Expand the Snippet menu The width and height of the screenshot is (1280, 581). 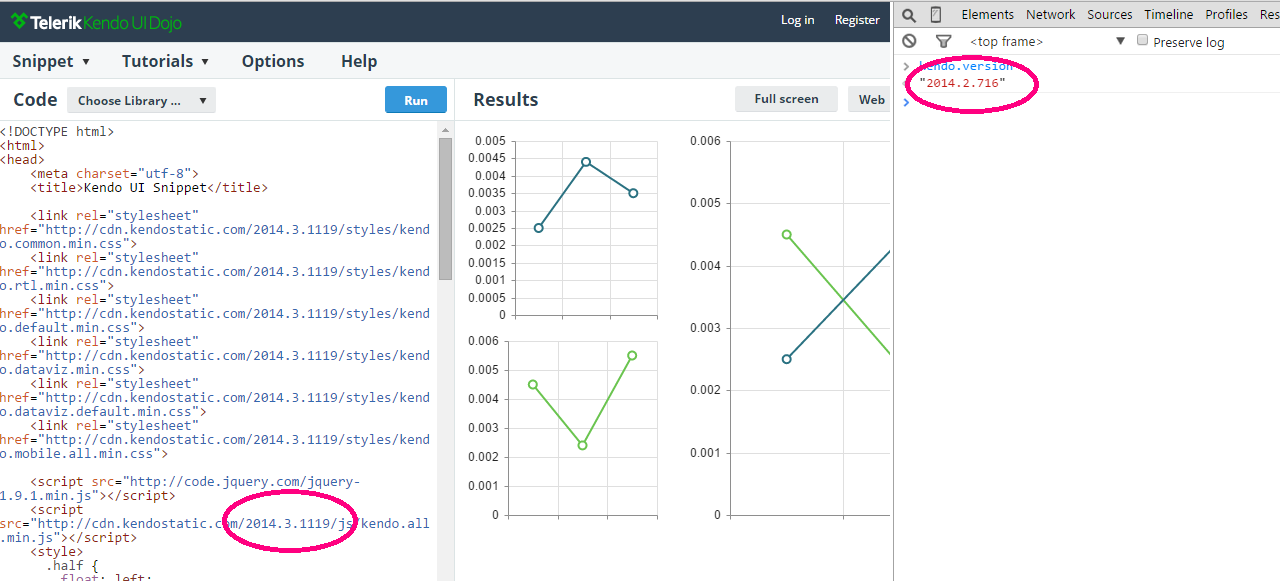[51, 61]
